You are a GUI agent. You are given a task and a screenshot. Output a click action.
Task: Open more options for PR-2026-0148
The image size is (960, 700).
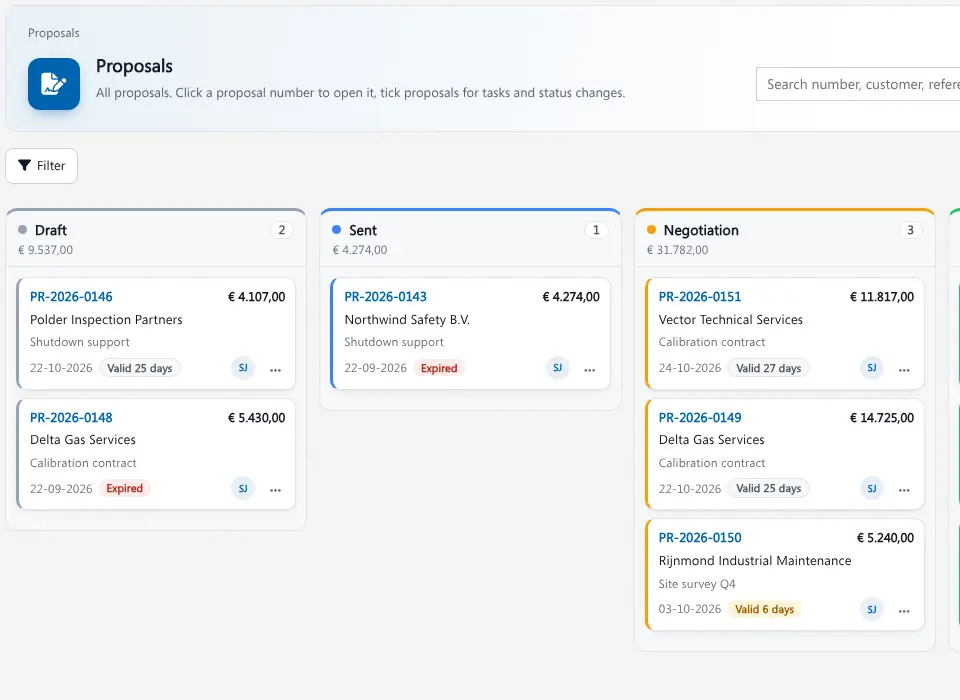pyautogui.click(x=276, y=490)
